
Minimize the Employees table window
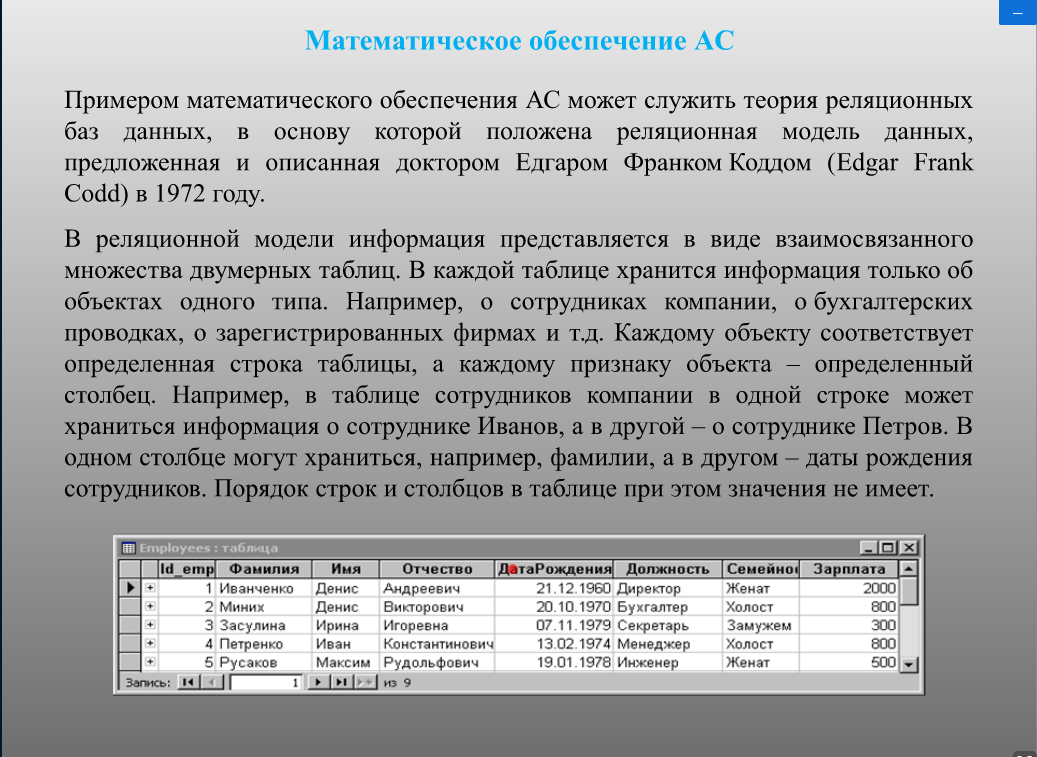point(869,547)
